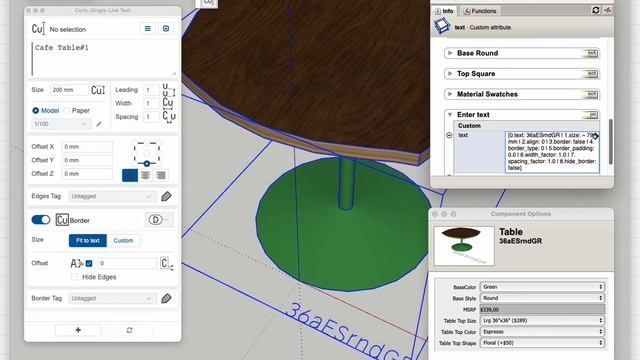Expand the Top Square section
The image size is (640, 360).
pos(450,73)
